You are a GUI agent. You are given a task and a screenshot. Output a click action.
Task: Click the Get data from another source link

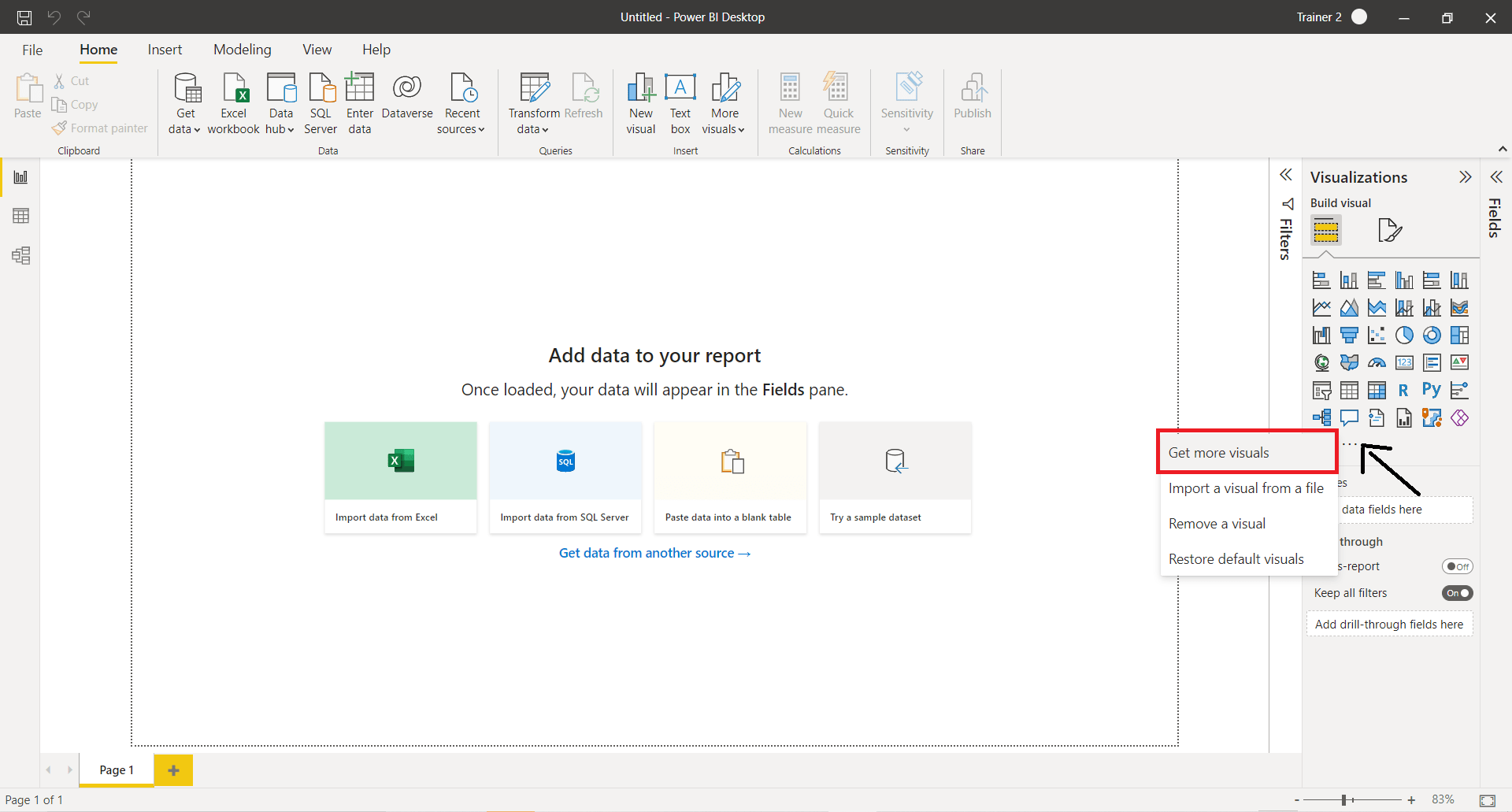654,552
